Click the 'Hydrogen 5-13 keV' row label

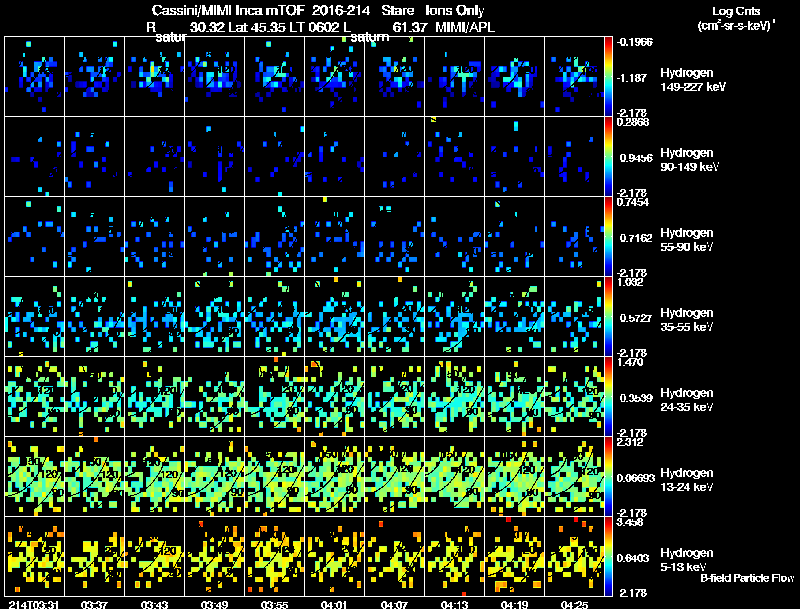tap(687, 560)
